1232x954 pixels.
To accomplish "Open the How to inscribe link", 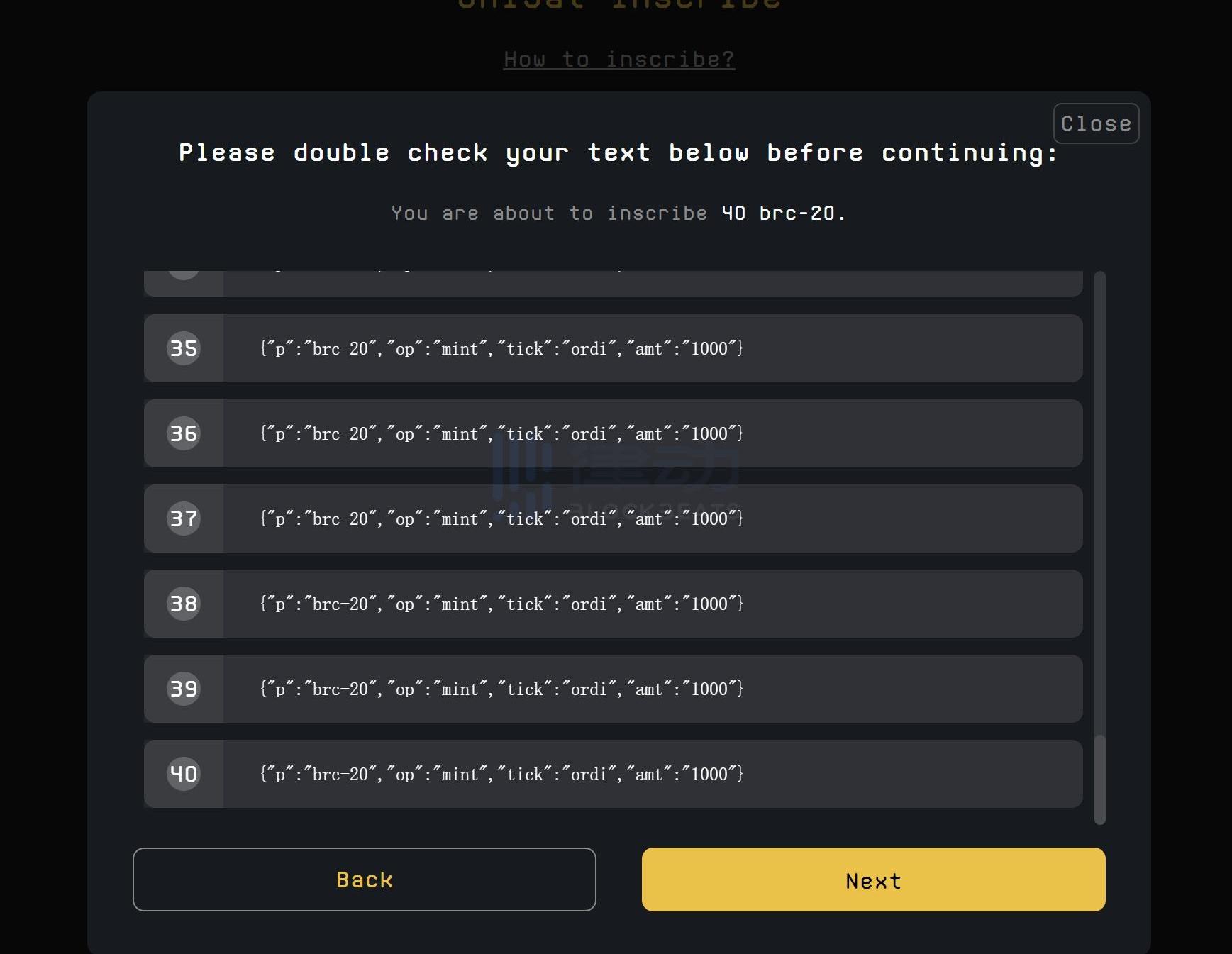I will [619, 59].
